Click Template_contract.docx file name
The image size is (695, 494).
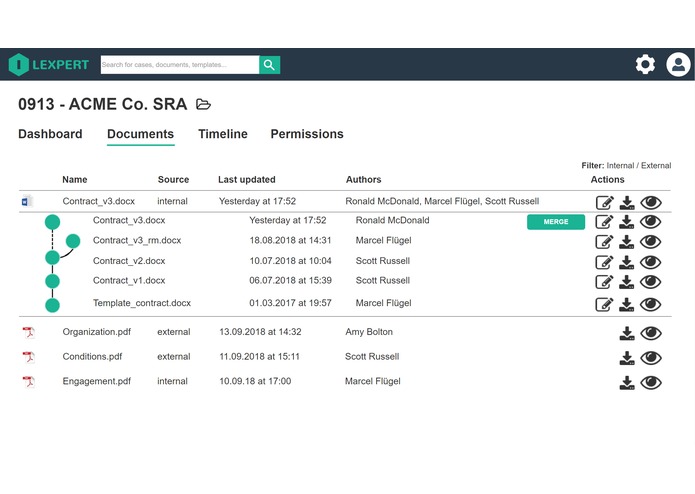[142, 303]
